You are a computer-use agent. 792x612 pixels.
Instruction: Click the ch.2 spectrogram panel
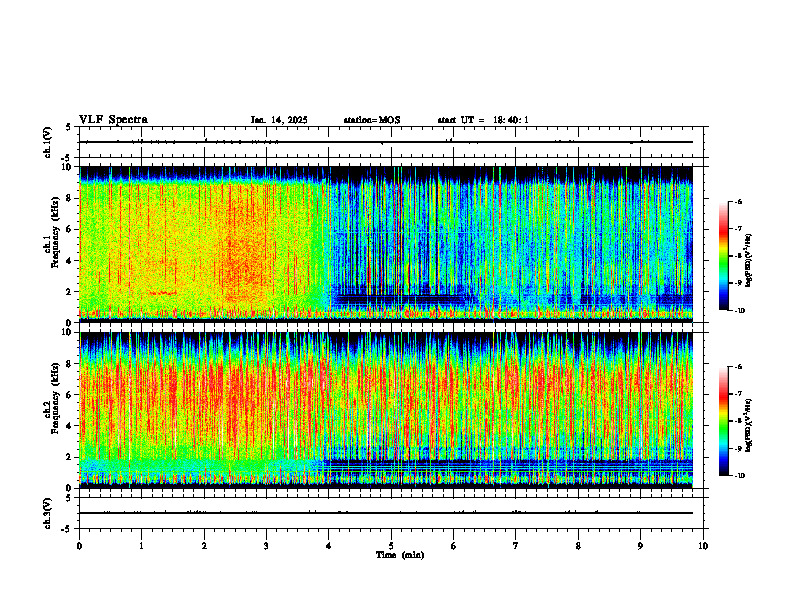click(386, 410)
